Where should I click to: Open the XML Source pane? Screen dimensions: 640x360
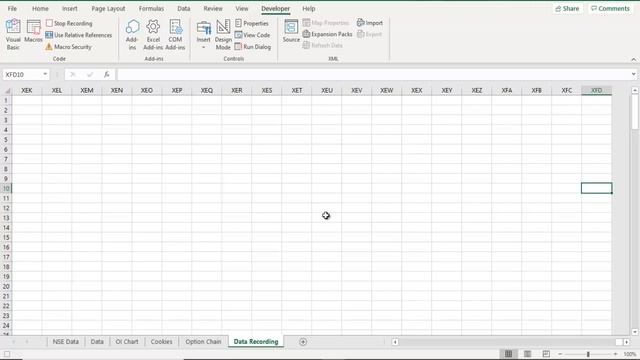[291, 31]
